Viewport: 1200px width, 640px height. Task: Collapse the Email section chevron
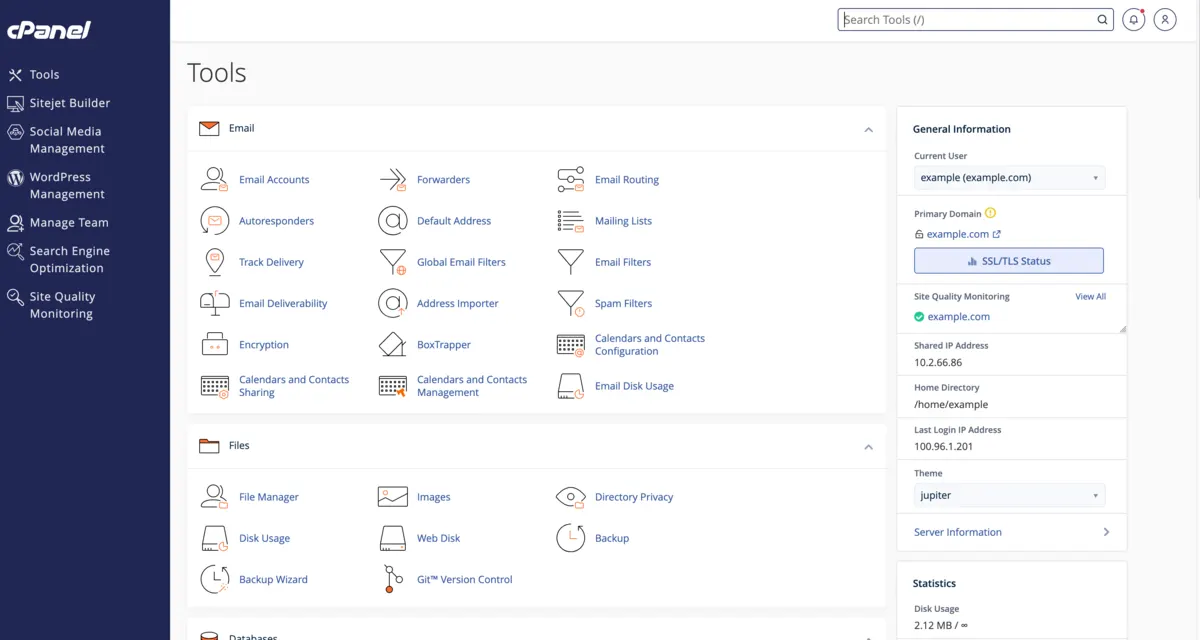click(868, 130)
